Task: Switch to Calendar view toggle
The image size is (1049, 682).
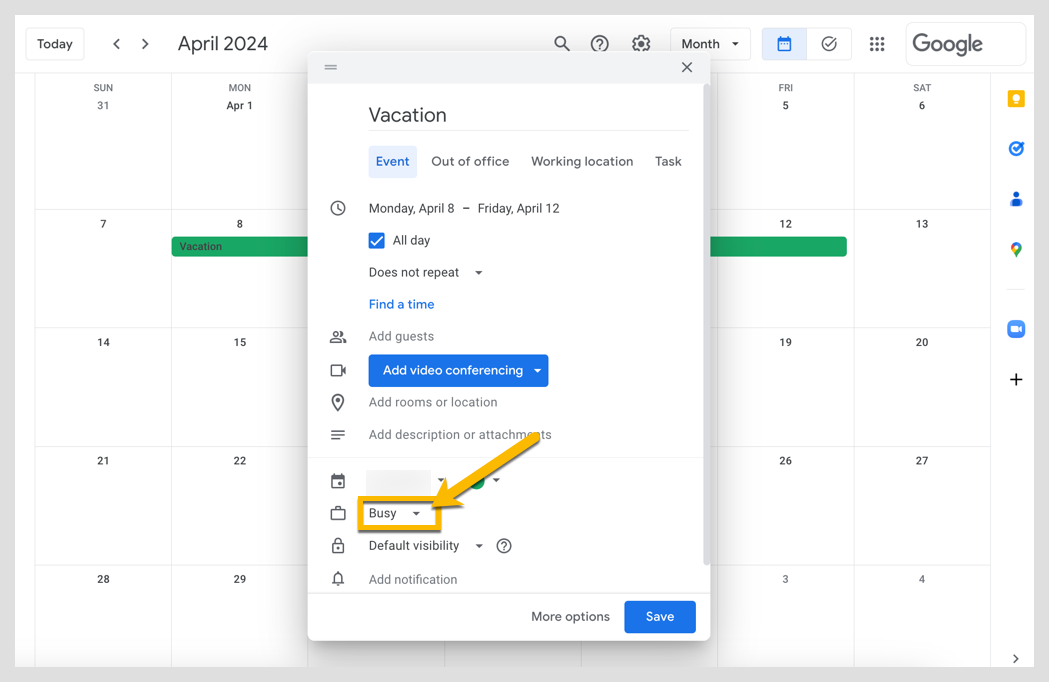Action: pos(784,44)
